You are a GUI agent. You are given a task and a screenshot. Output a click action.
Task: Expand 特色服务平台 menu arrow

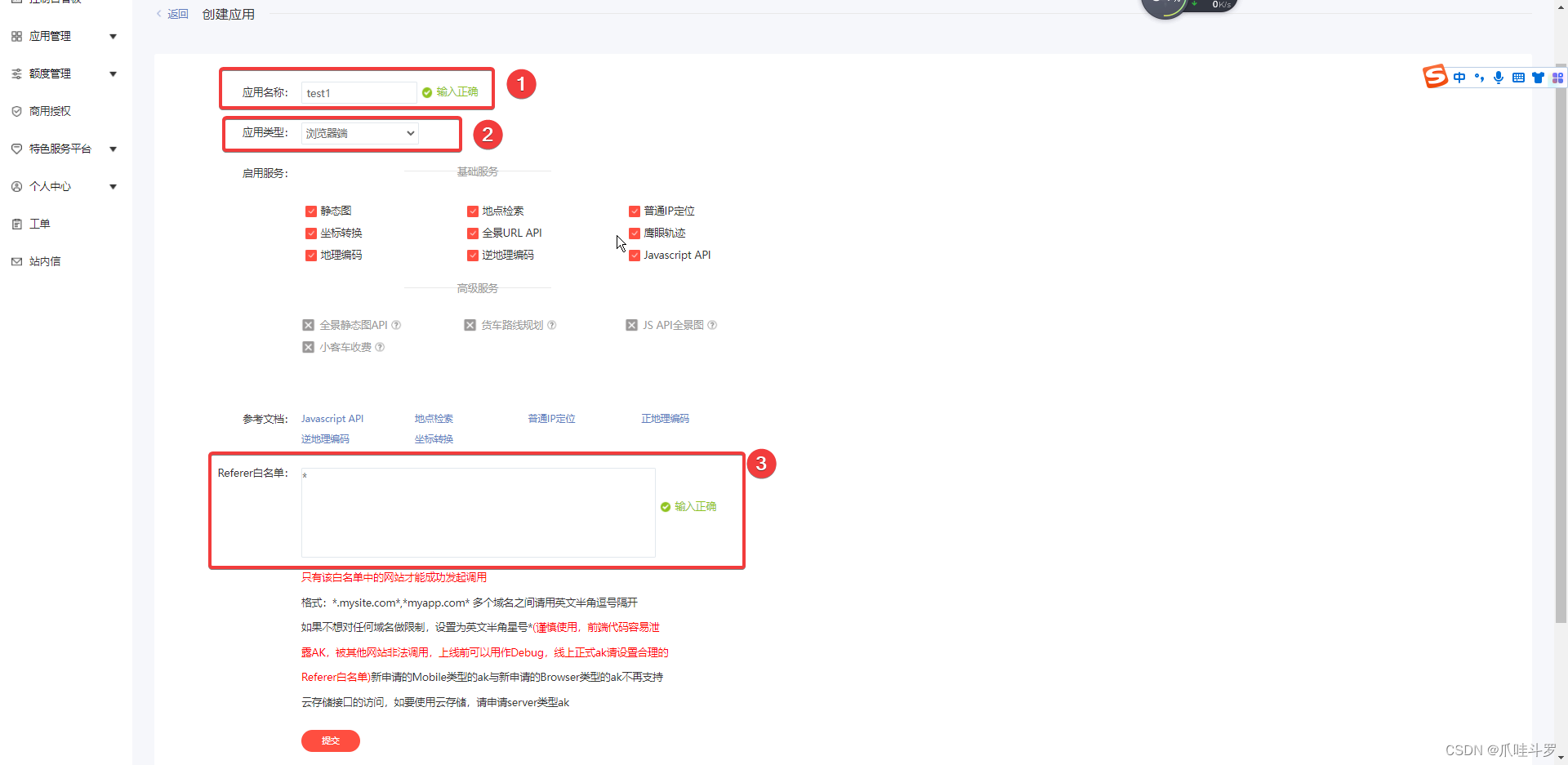113,149
